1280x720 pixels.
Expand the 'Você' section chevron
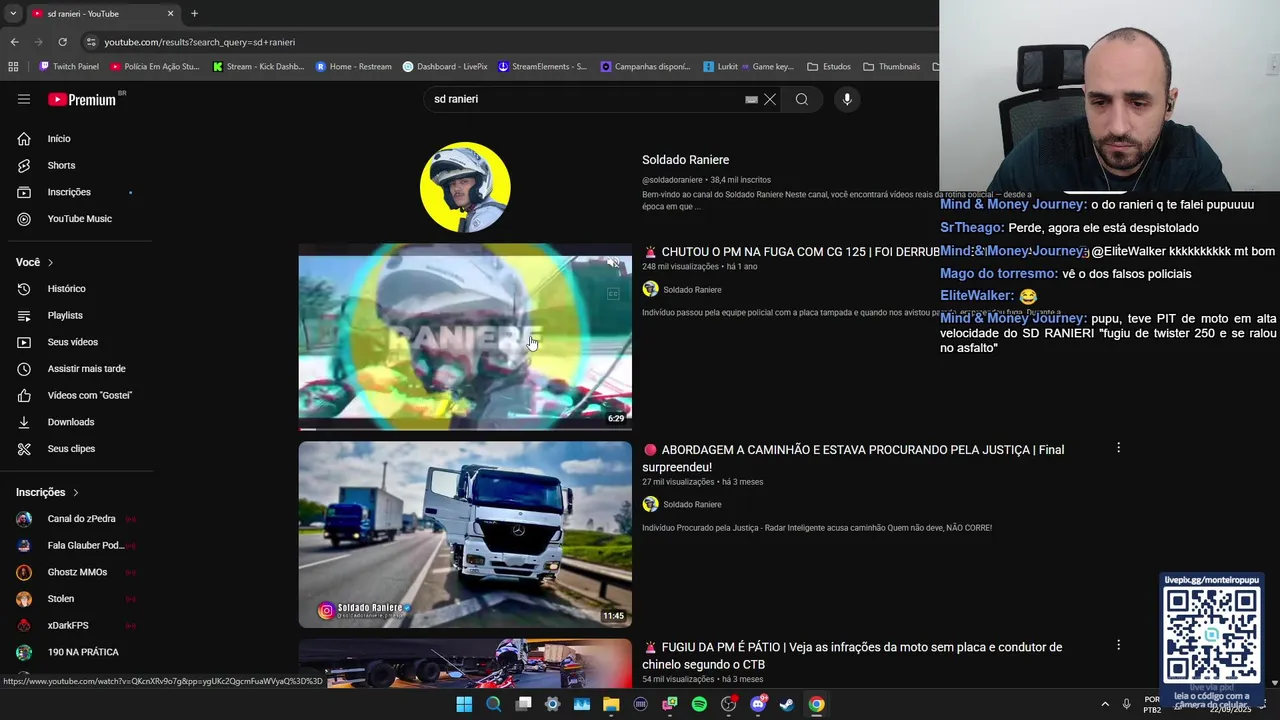coord(50,262)
